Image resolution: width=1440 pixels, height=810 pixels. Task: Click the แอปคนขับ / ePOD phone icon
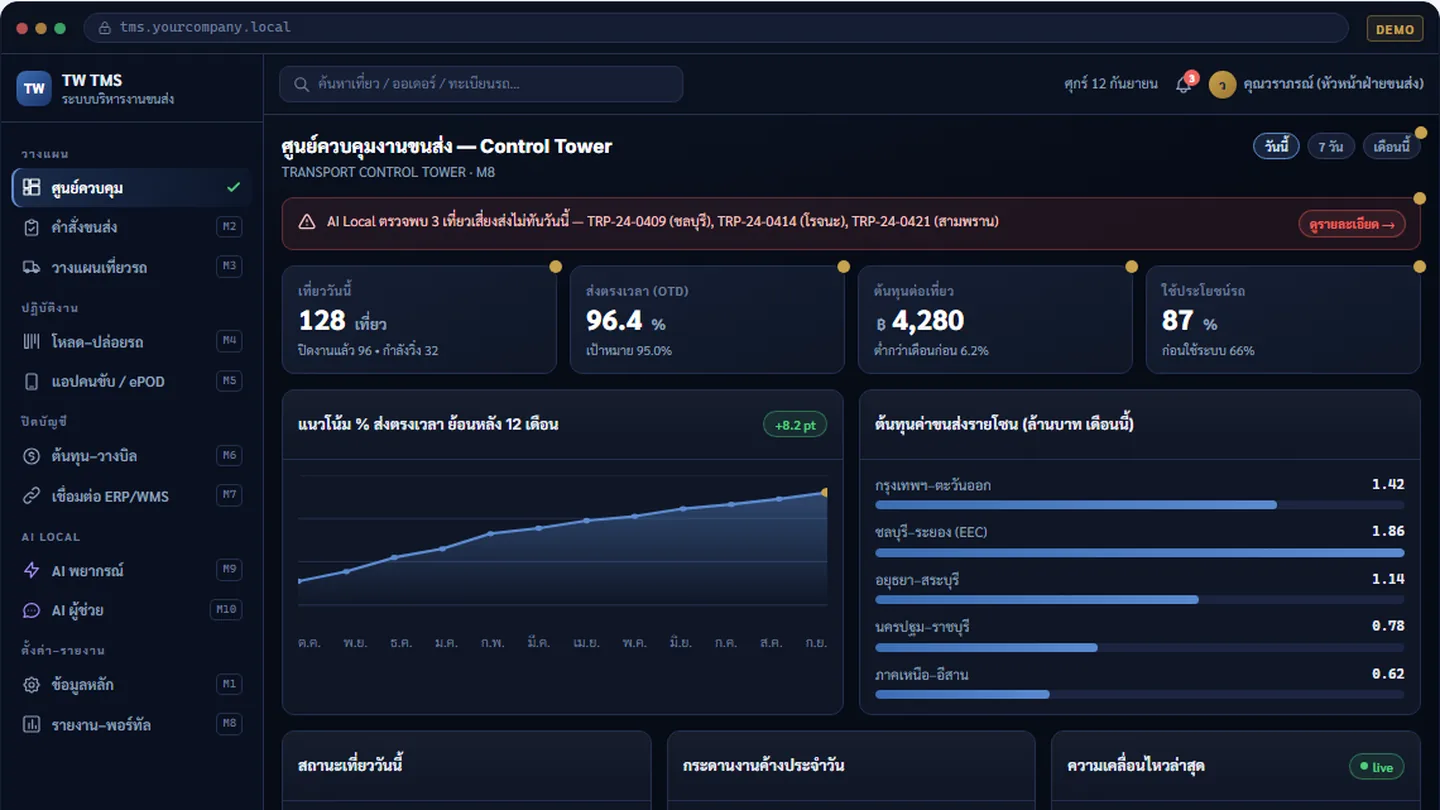31,381
